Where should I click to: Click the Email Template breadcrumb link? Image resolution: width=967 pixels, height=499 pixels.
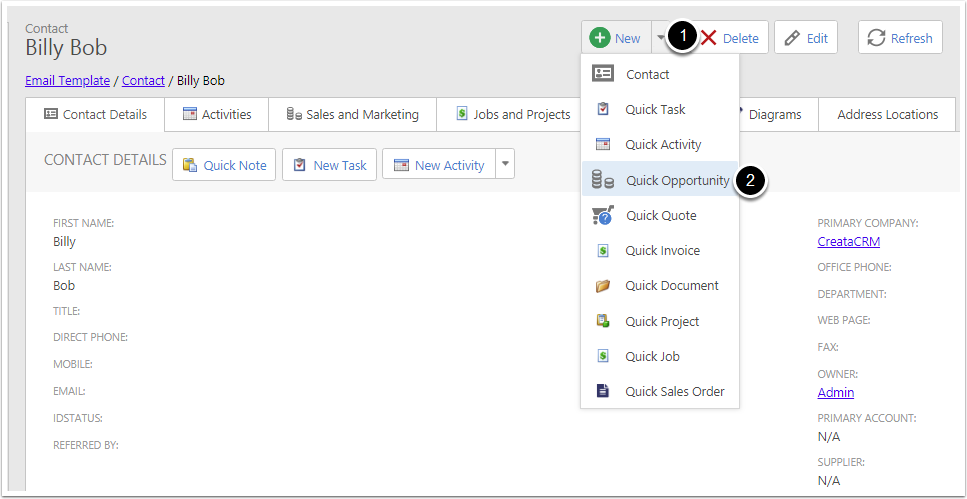tap(67, 80)
